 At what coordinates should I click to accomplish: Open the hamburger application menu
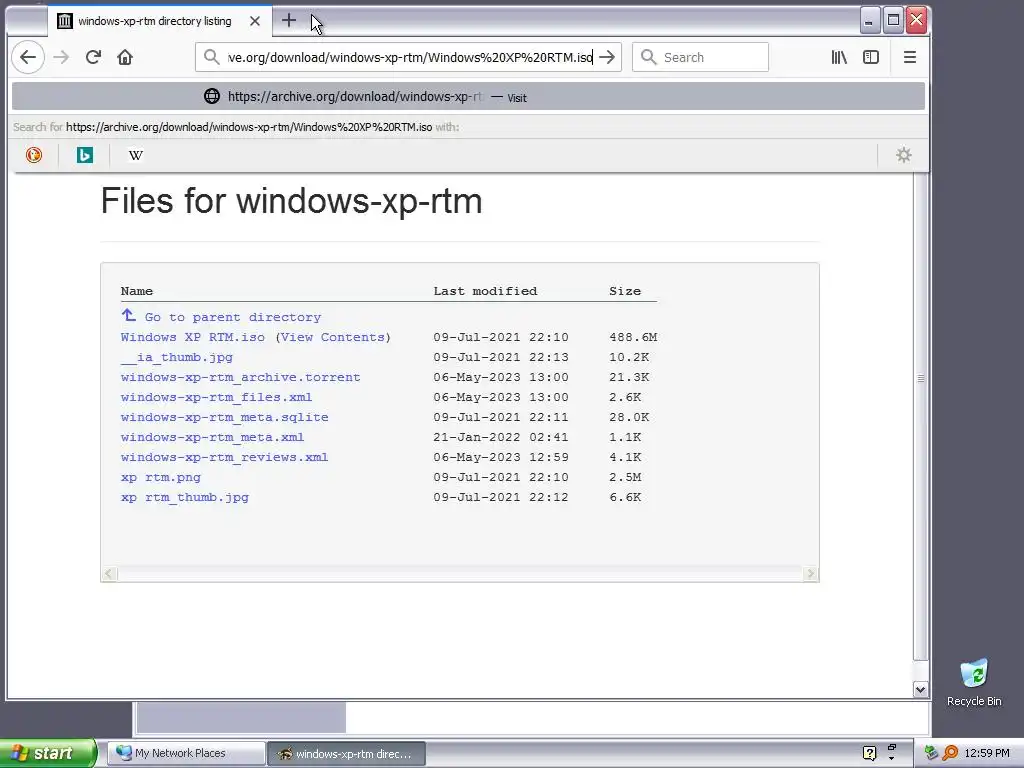[910, 57]
